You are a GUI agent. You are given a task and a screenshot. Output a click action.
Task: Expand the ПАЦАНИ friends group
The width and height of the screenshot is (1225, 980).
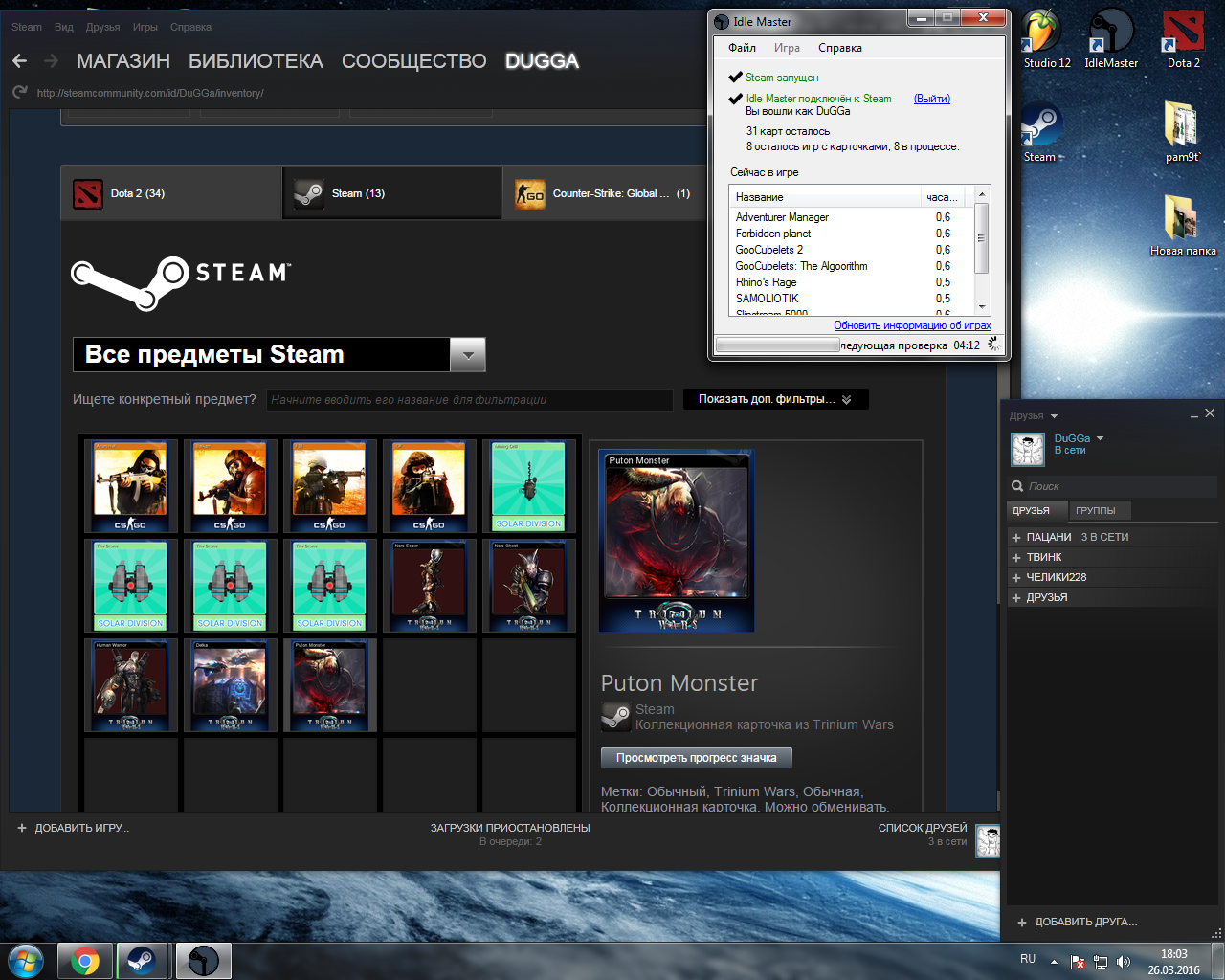[1016, 538]
